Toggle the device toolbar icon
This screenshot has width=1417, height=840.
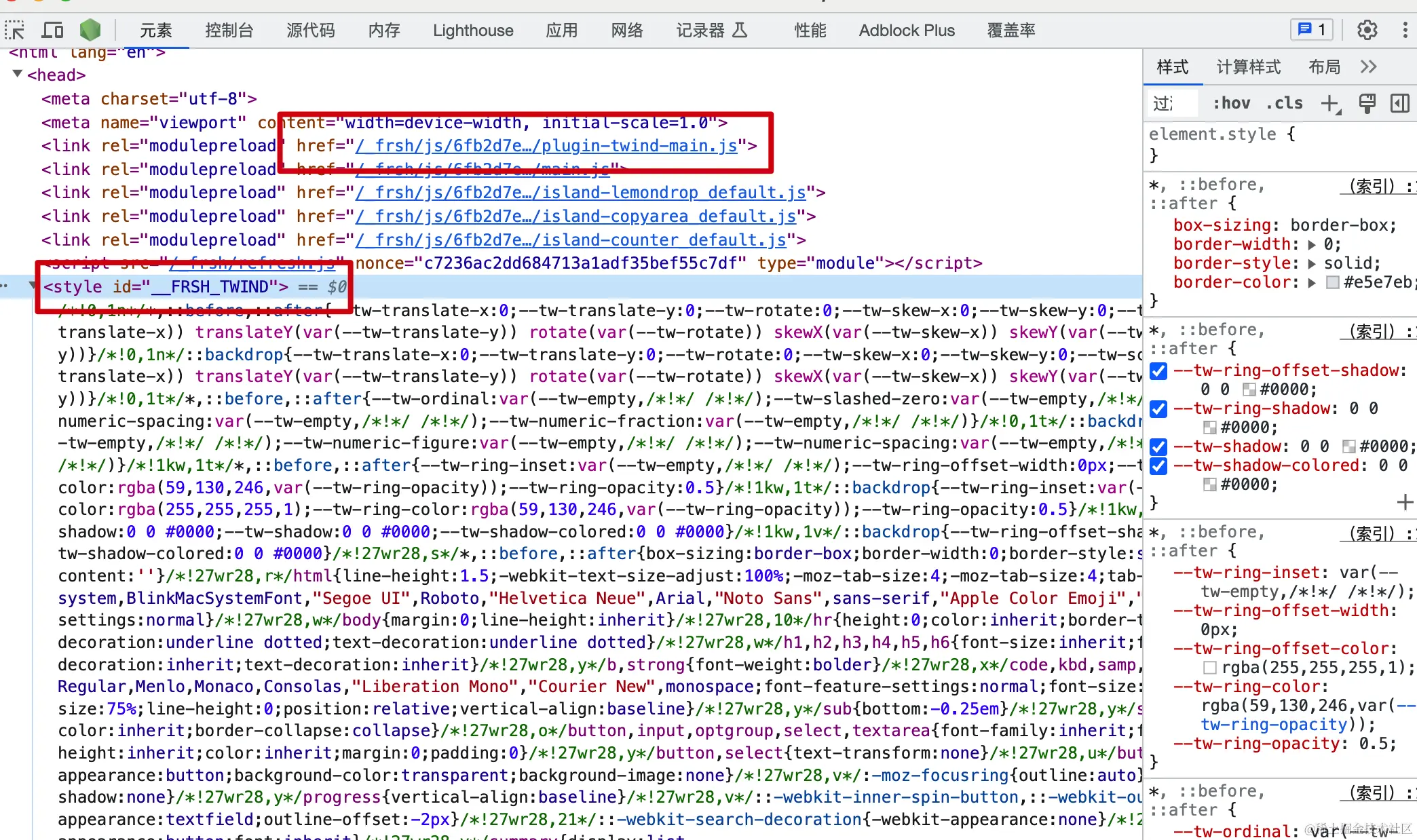(x=52, y=31)
